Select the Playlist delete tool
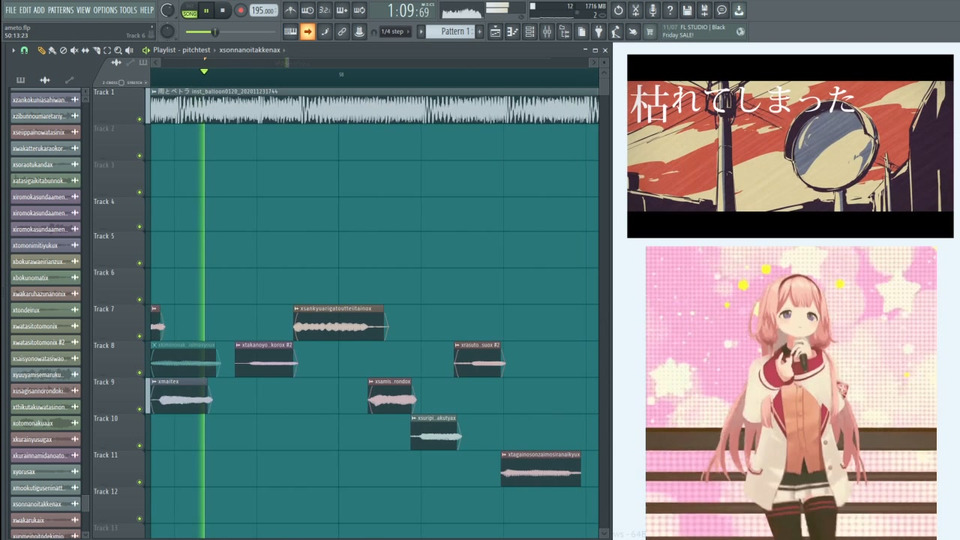Viewport: 960px width, 540px height. (x=63, y=50)
